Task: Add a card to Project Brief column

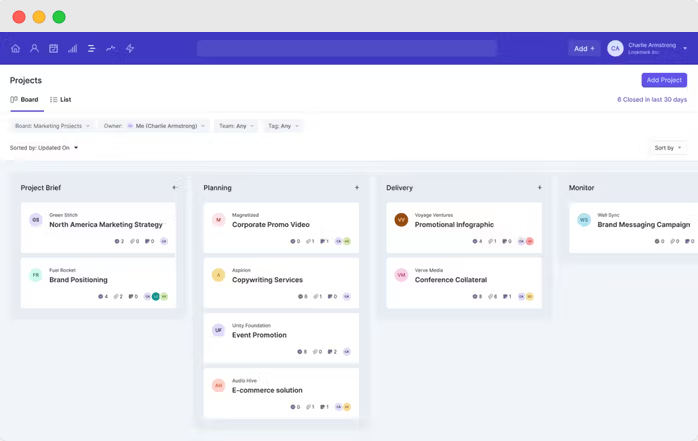Action: [x=174, y=188]
